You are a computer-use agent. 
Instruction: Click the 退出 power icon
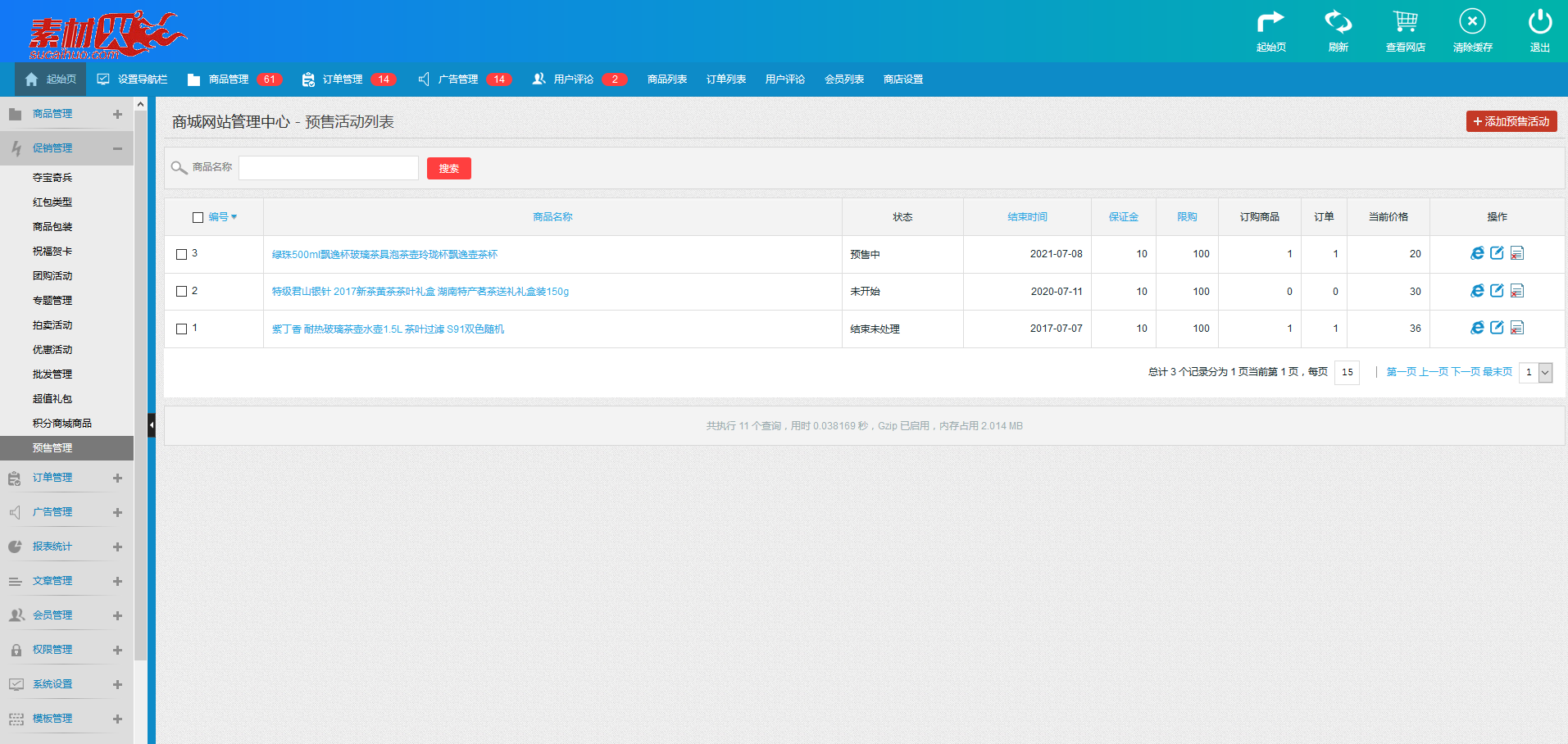tap(1539, 22)
